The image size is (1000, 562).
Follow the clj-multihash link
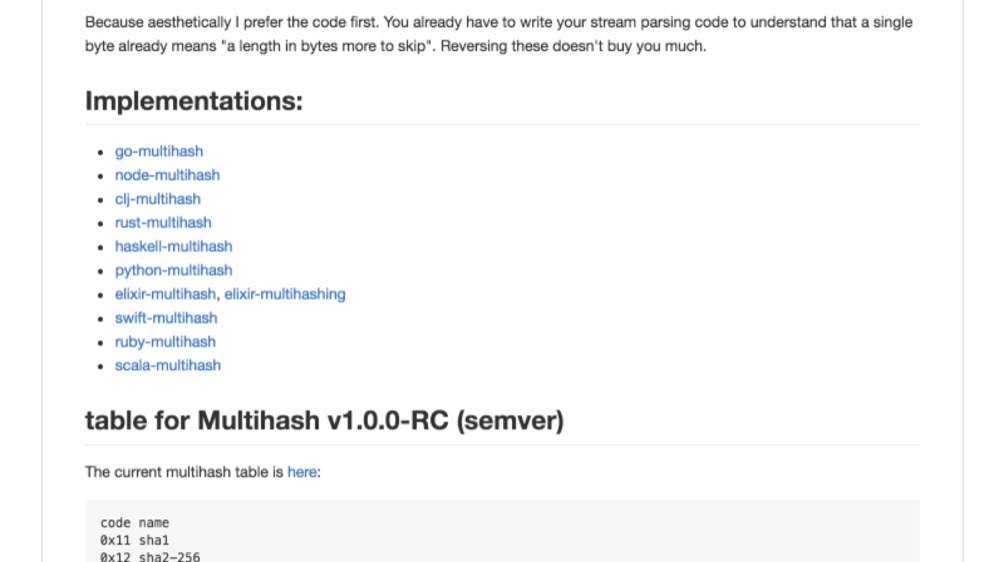coord(158,199)
